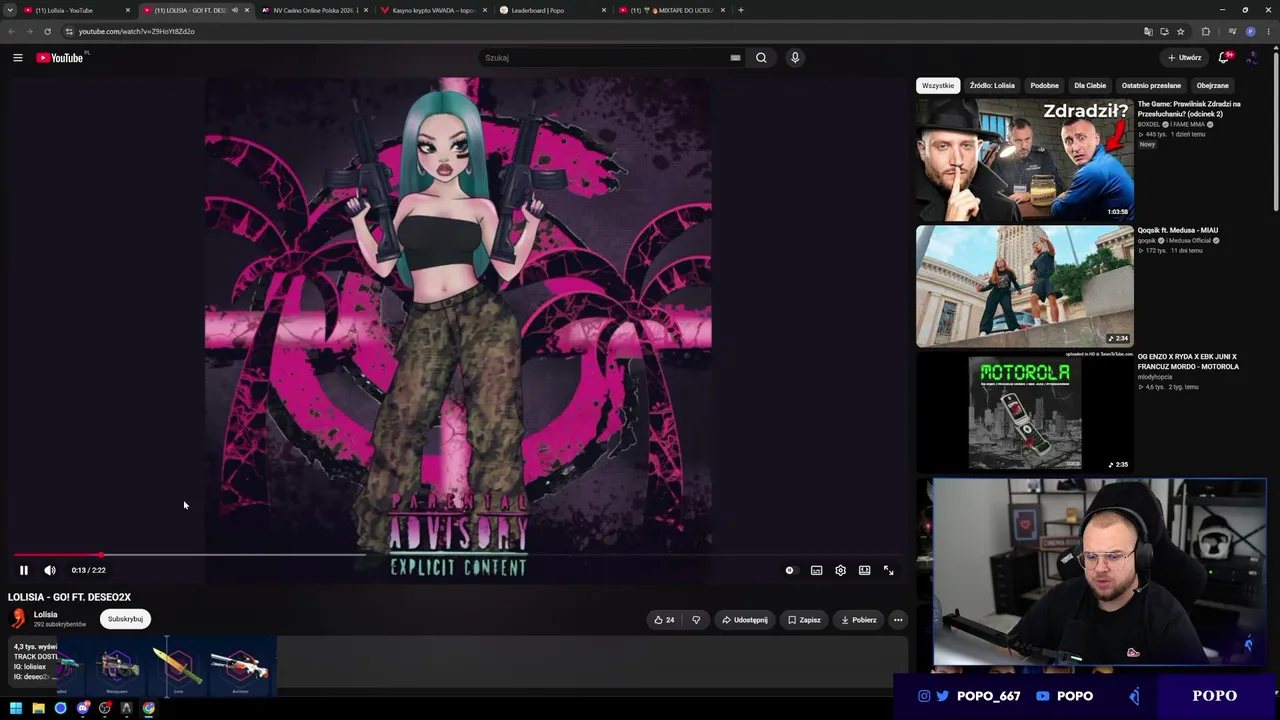Image resolution: width=1280 pixels, height=720 pixels.
Task: Select the Podobne filter chip
Action: click(1044, 86)
